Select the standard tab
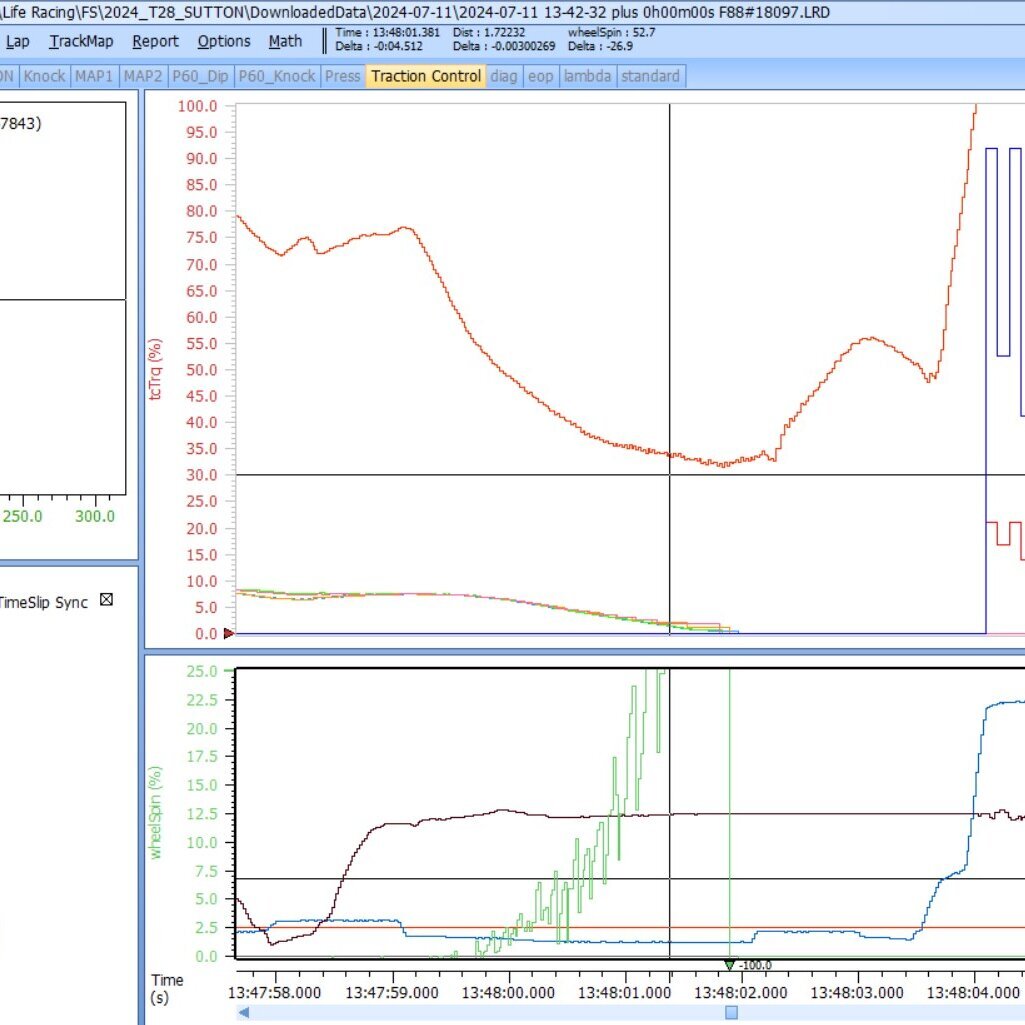 [x=650, y=76]
